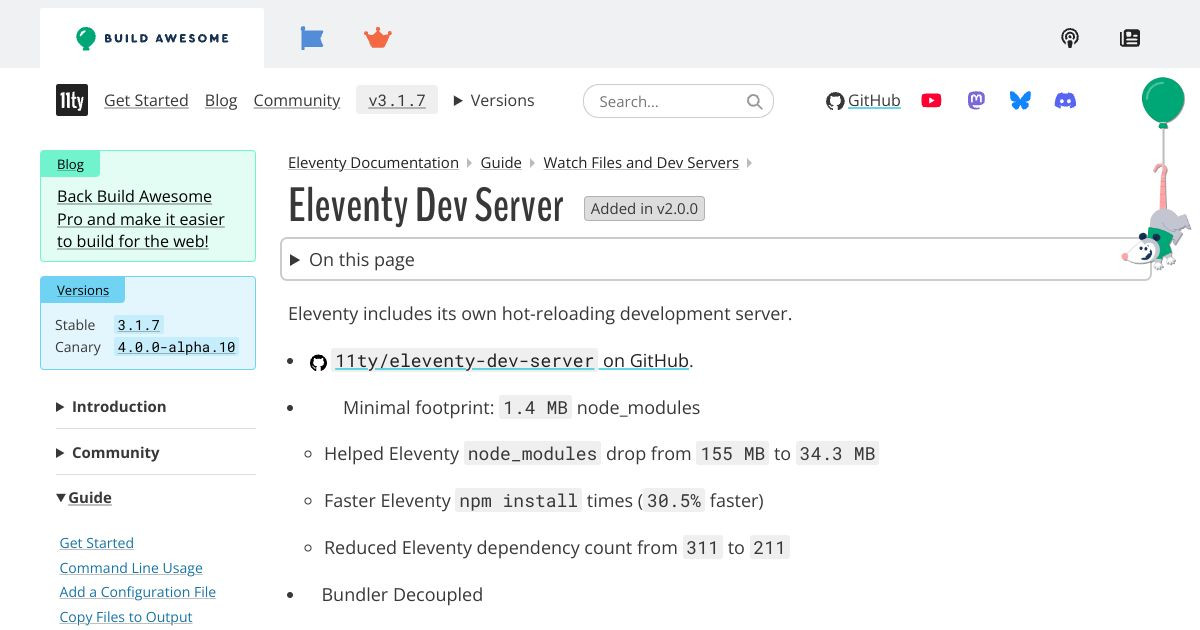The height and width of the screenshot is (630, 1200).
Task: Open Command Line Usage page
Action: tap(131, 568)
